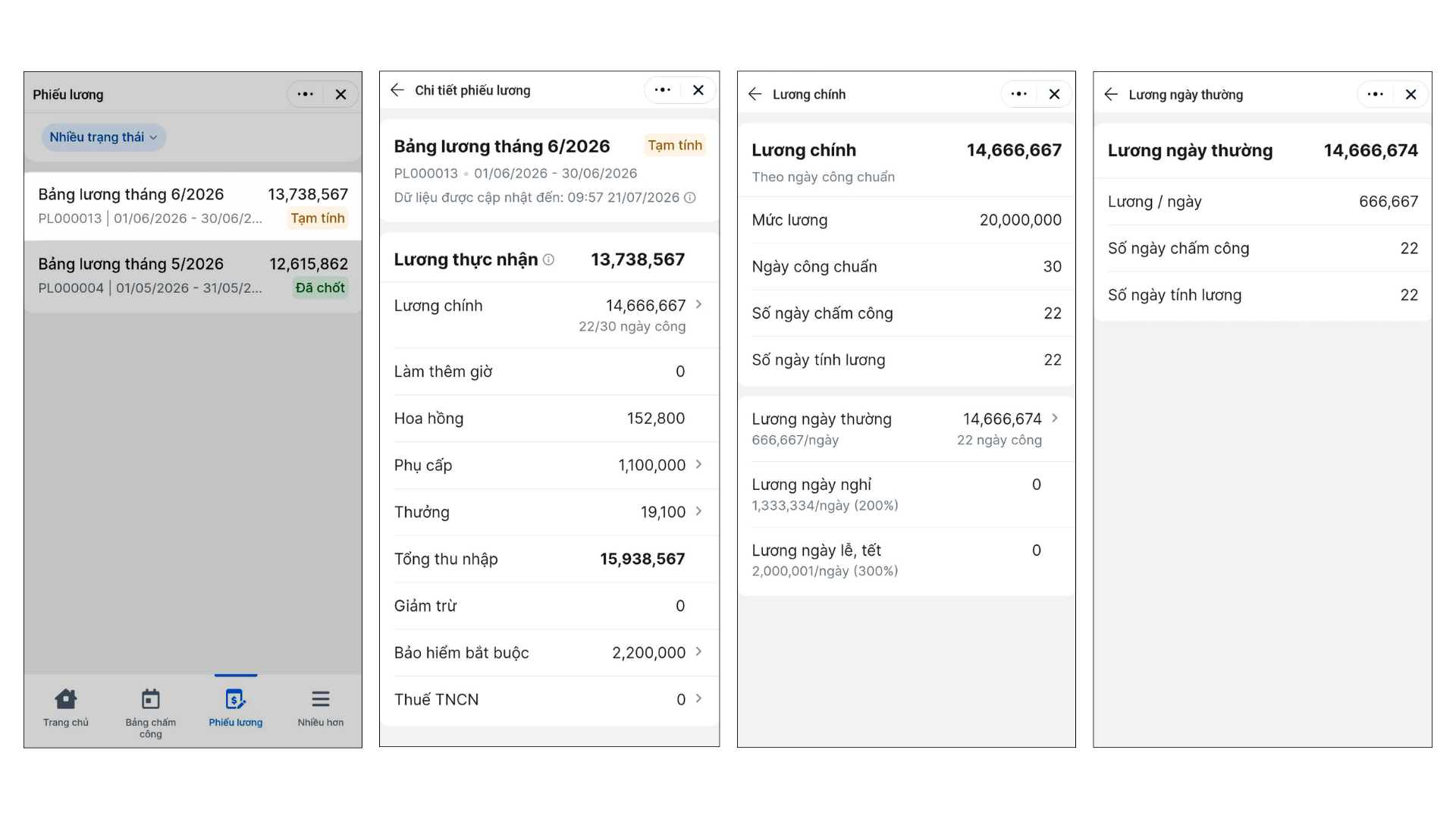Open three-dot menu in Lương chính header
1456x819 pixels.
point(1019,94)
